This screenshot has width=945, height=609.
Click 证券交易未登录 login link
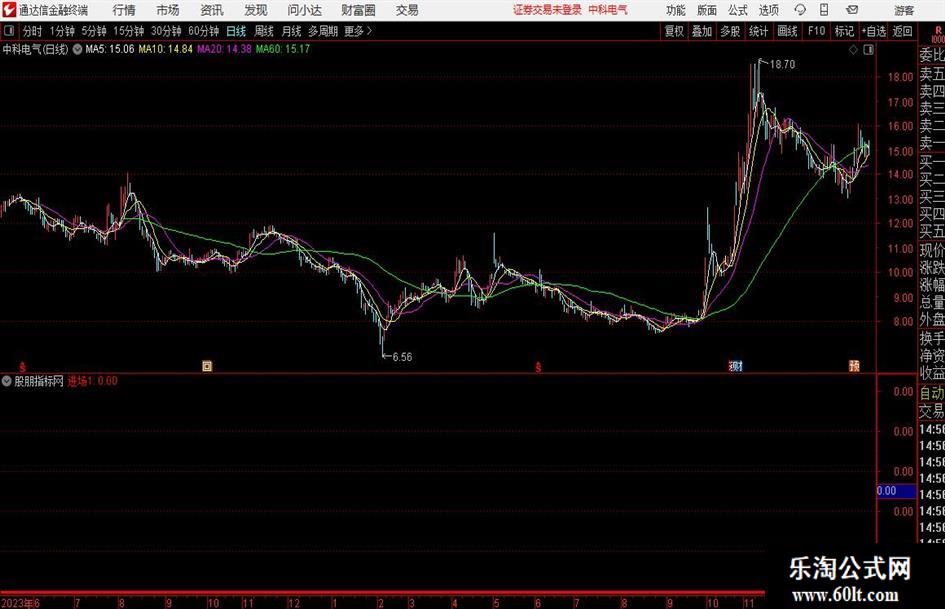coord(548,10)
